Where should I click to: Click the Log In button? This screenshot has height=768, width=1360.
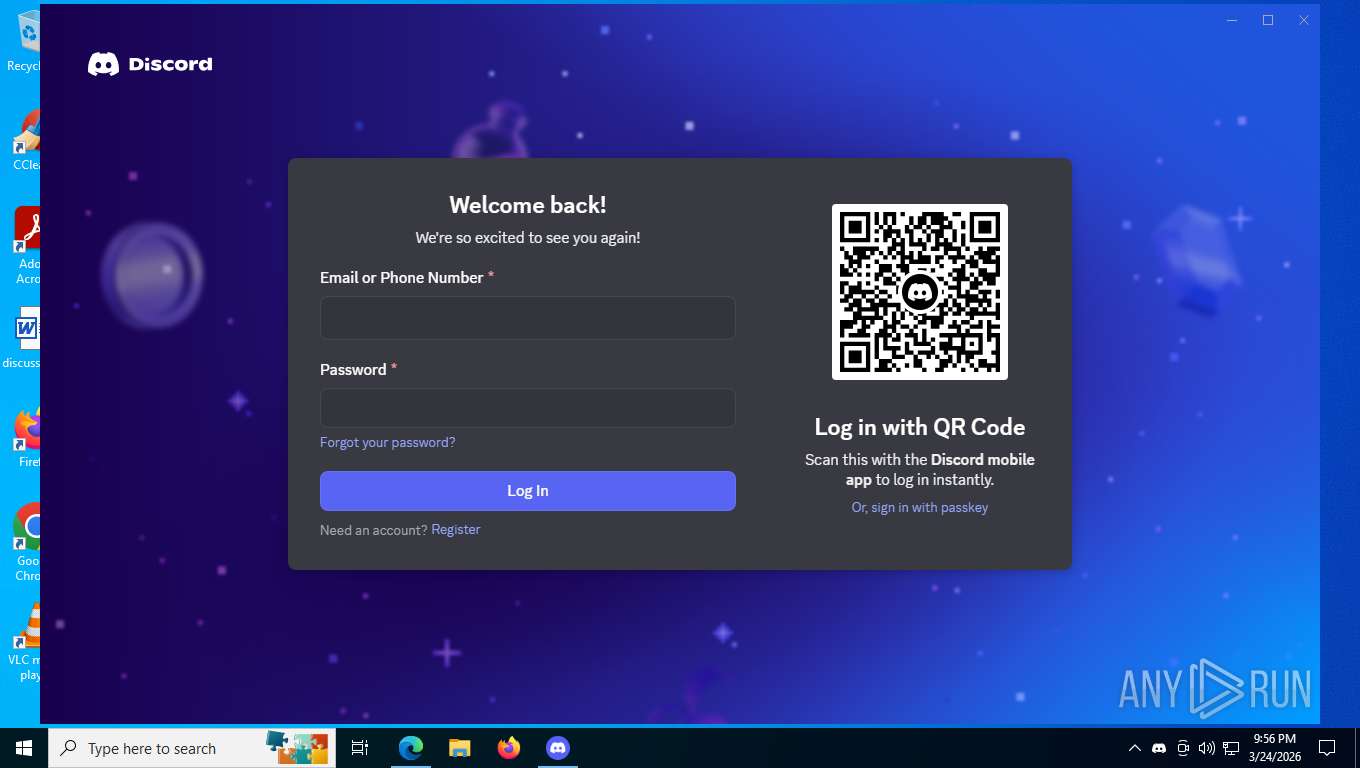click(527, 491)
